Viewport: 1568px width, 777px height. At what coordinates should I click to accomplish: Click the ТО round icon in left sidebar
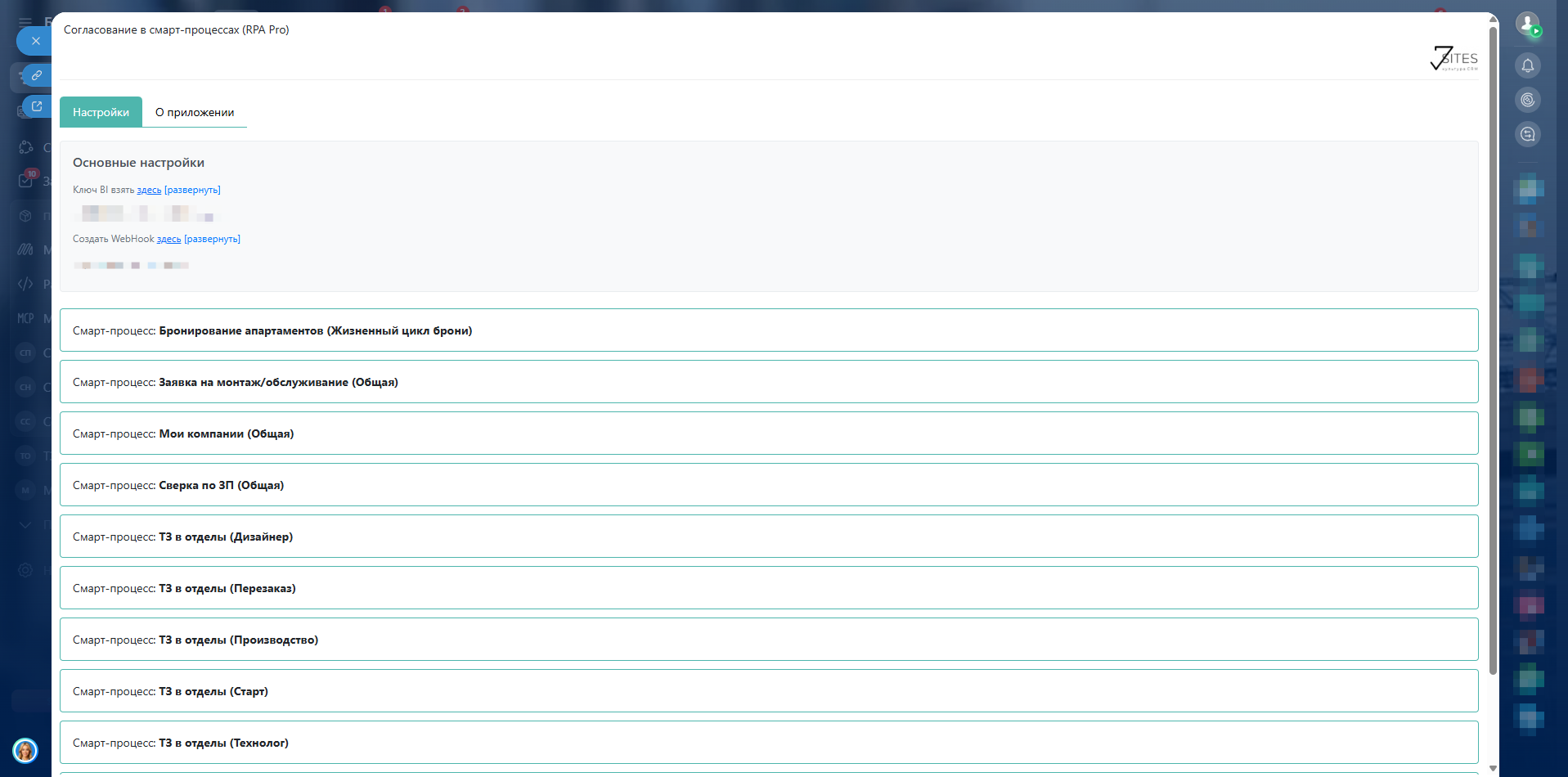(26, 456)
